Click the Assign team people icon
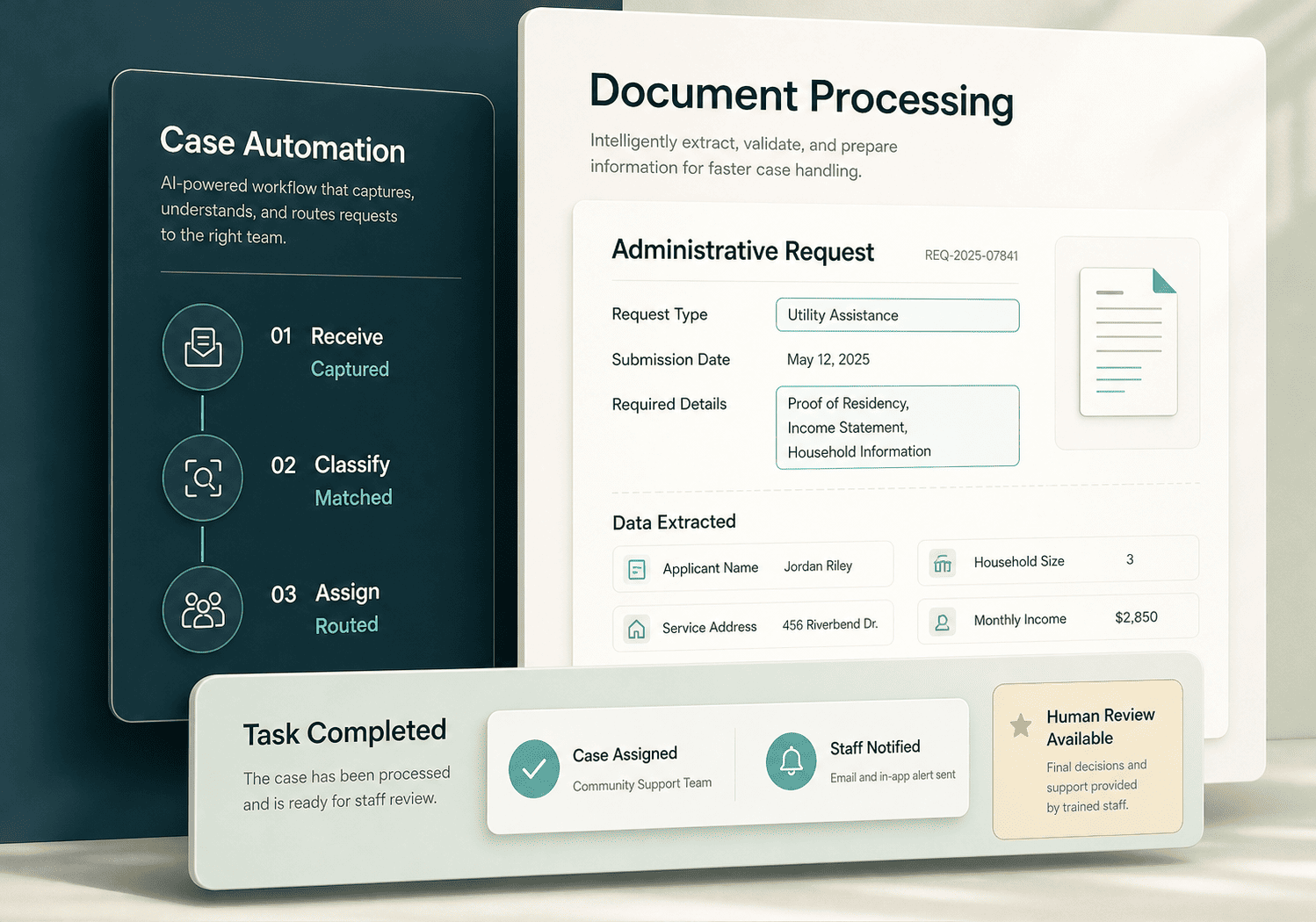Viewport: 1316px width, 922px height. 203,609
